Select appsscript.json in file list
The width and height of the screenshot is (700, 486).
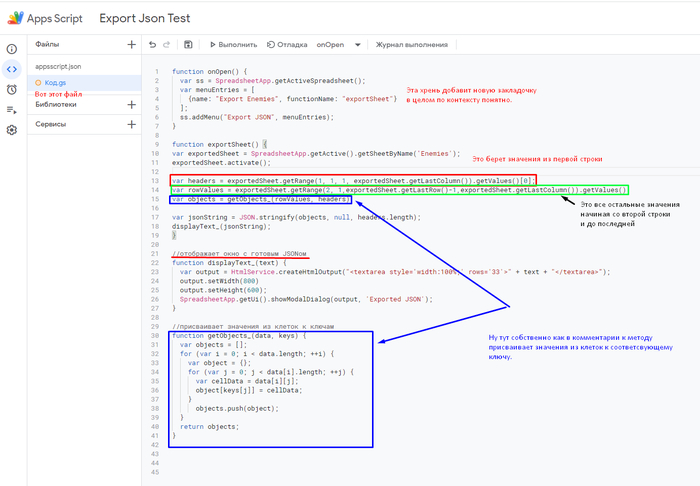(x=57, y=65)
